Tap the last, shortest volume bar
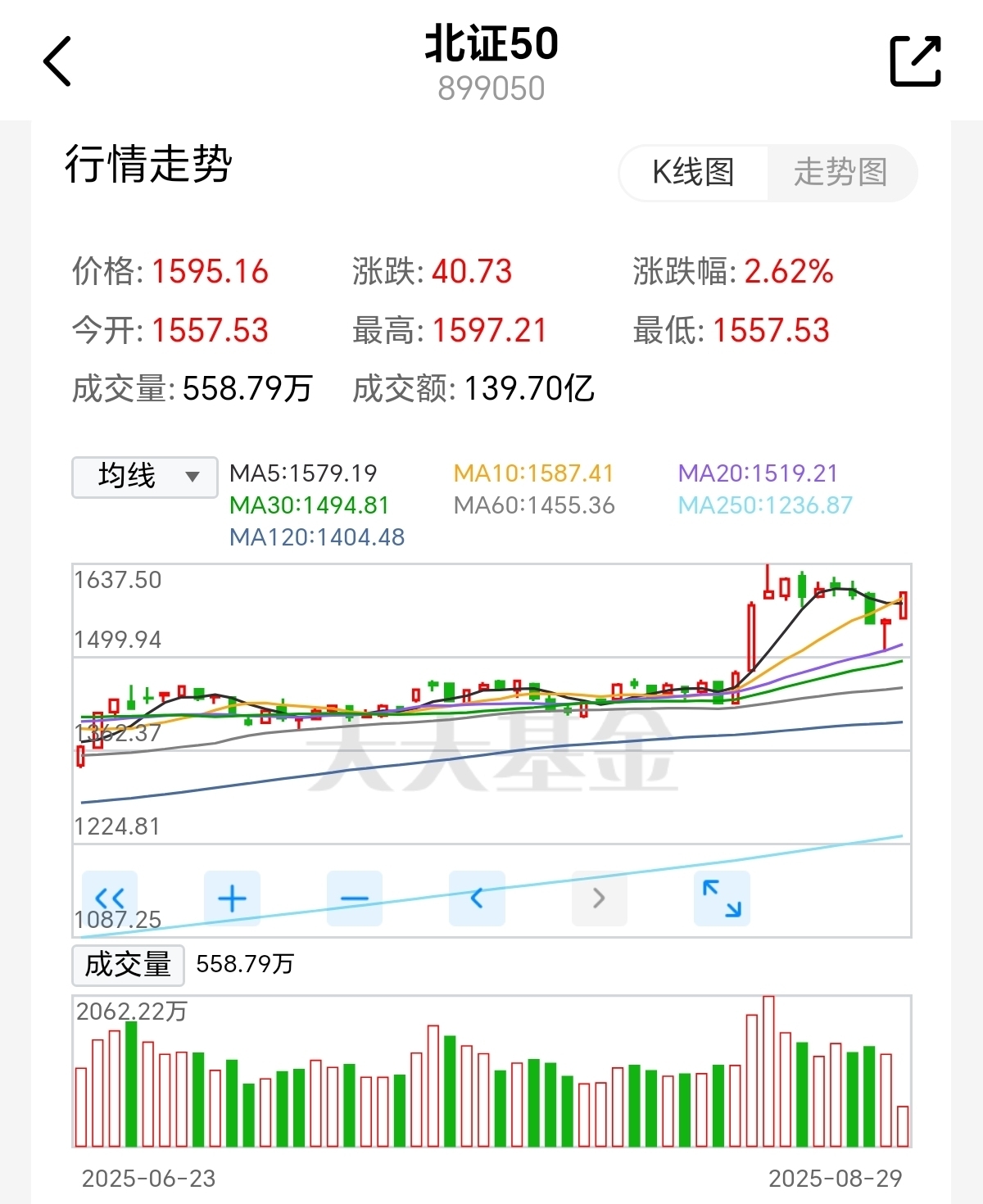This screenshot has height=1204, width=983. [903, 1126]
